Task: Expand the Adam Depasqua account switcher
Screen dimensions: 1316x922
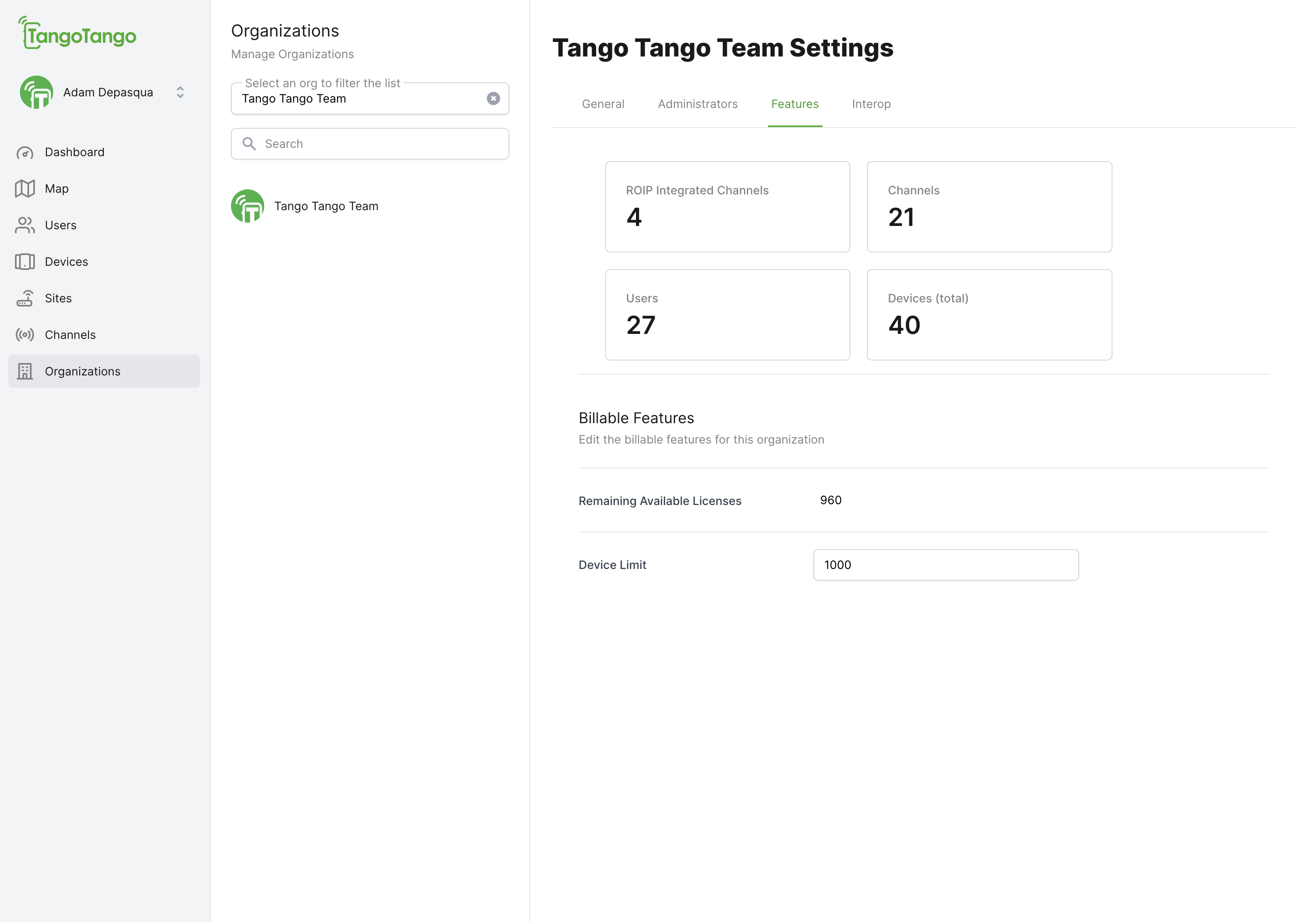Action: [x=180, y=92]
